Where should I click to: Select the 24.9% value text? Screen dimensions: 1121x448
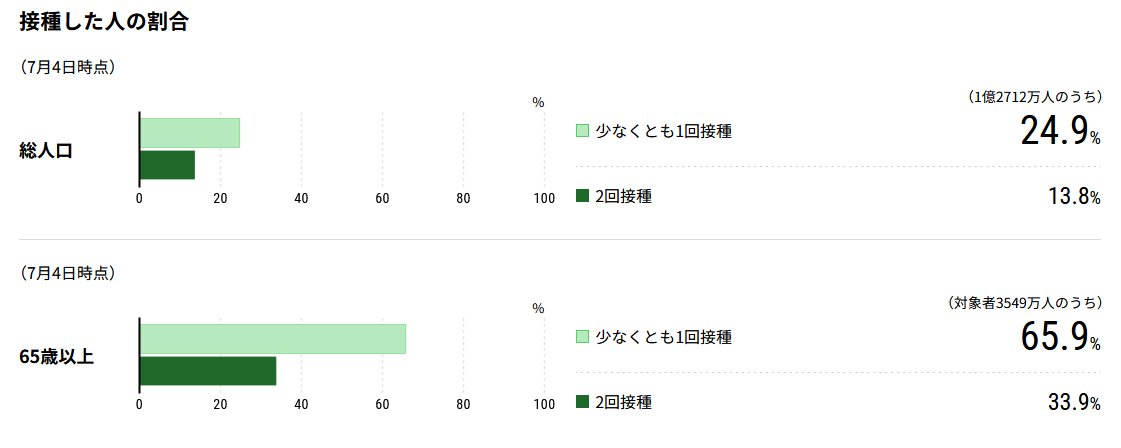(x=1060, y=131)
